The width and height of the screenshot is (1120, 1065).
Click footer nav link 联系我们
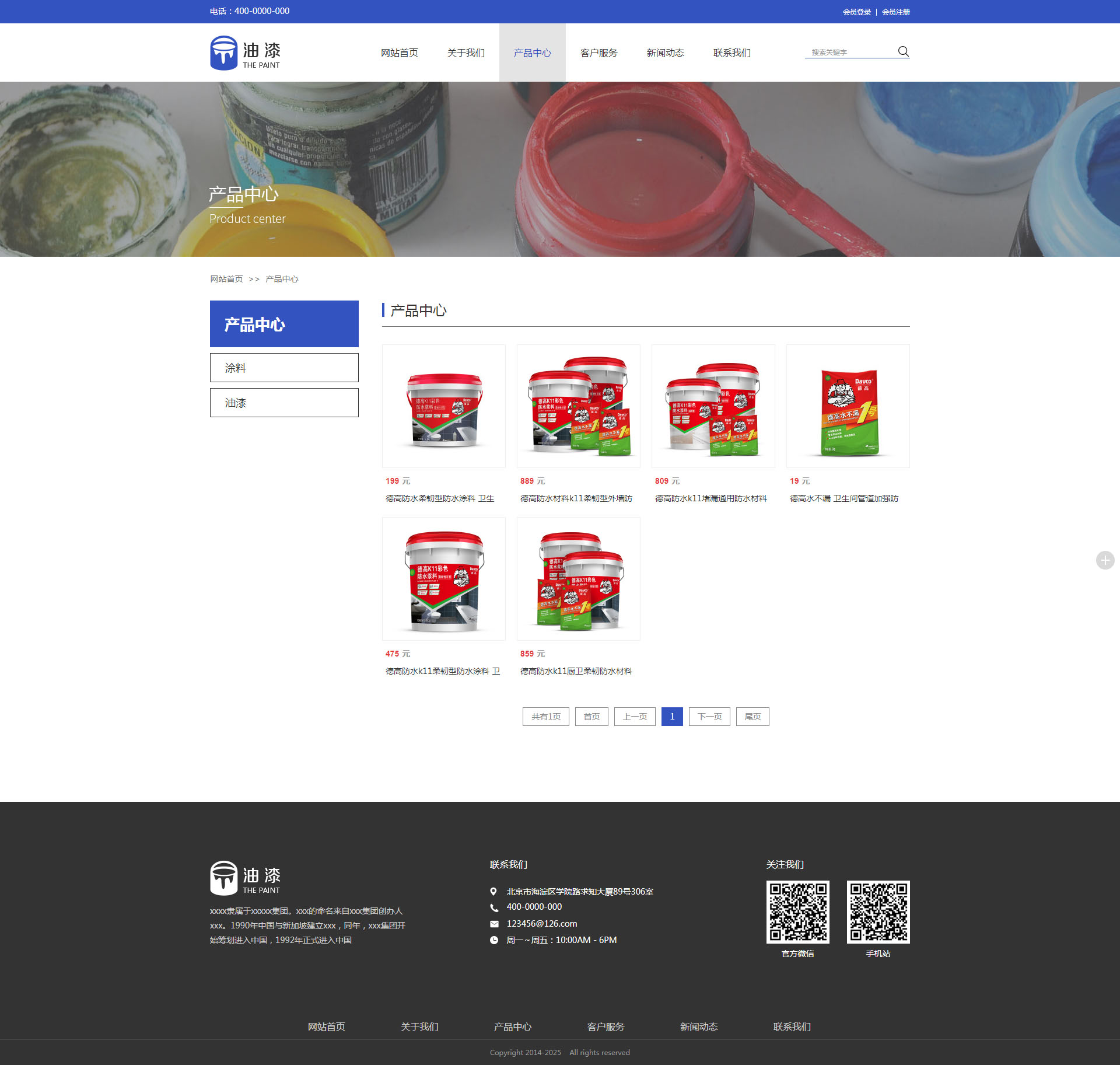pos(792,1026)
